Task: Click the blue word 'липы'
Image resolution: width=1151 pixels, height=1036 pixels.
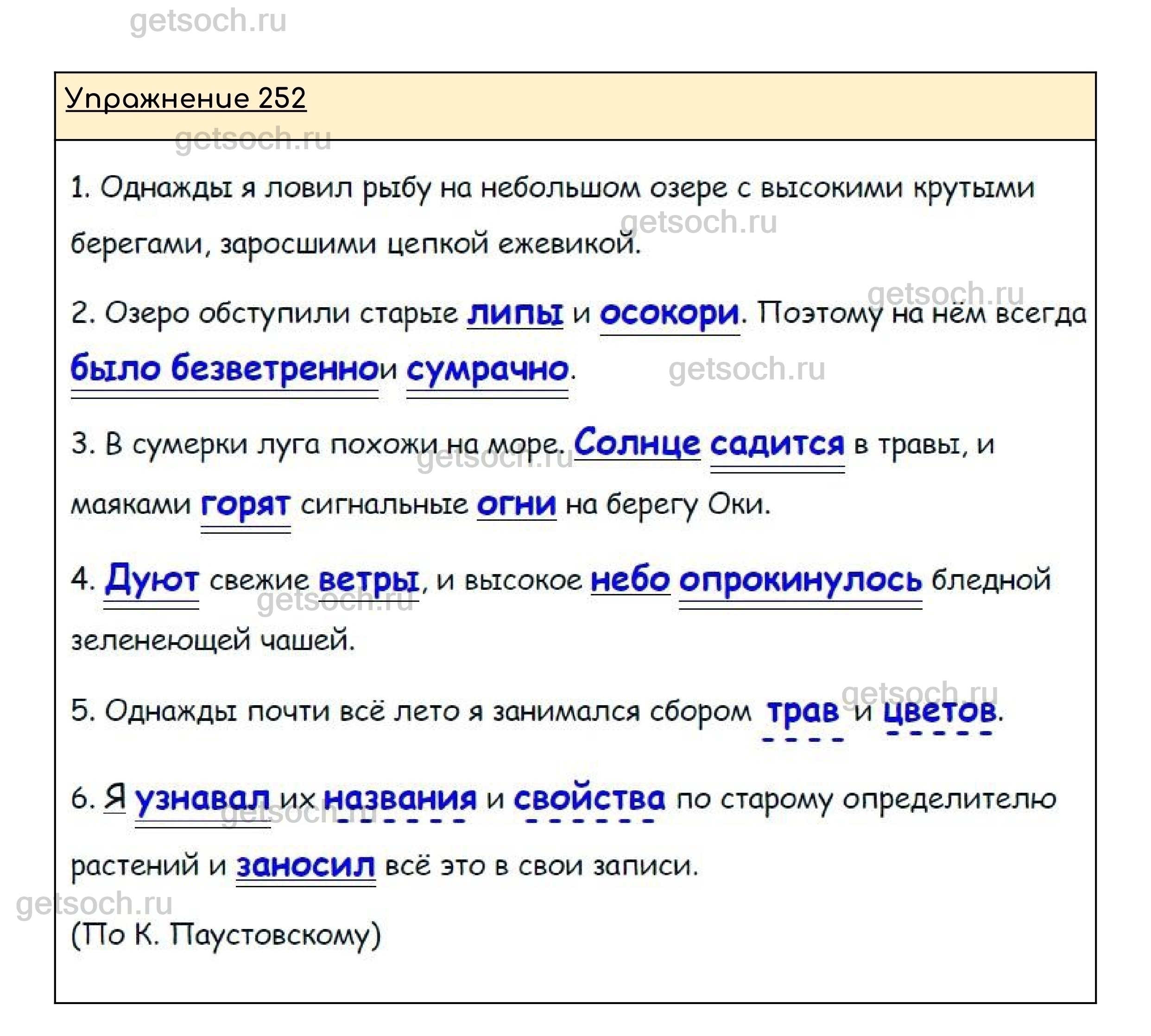Action: (x=515, y=314)
